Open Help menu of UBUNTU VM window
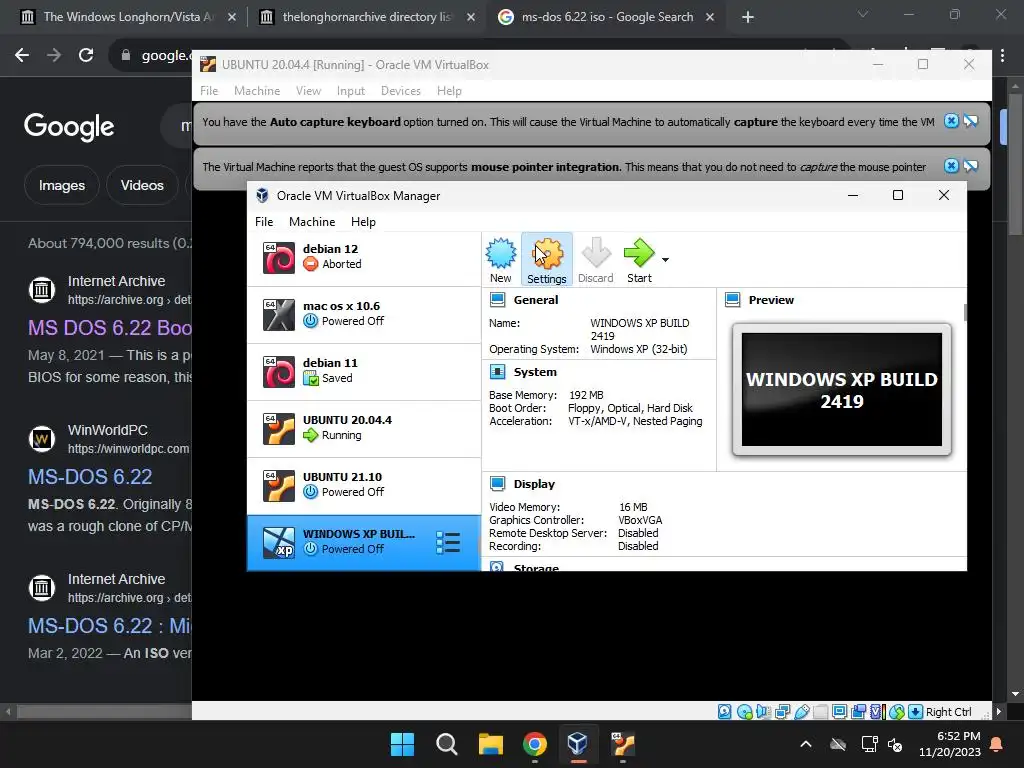The image size is (1024, 768). [449, 91]
